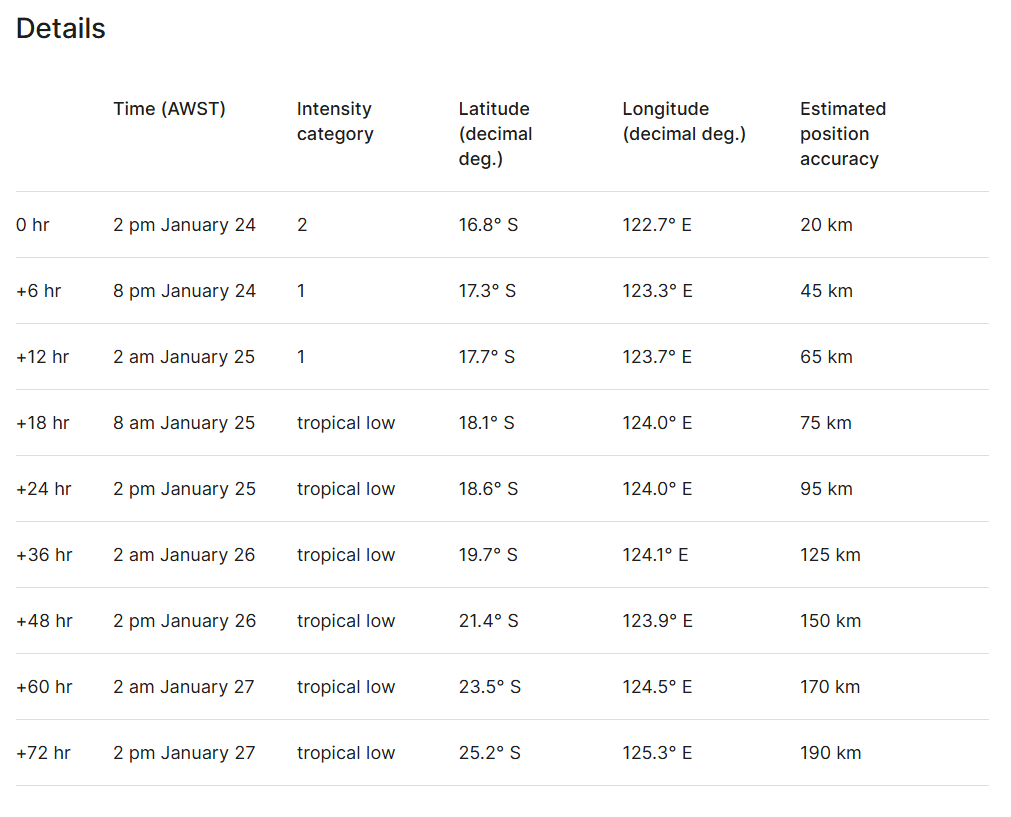Select the 8 pm January 24 time cell

click(184, 291)
